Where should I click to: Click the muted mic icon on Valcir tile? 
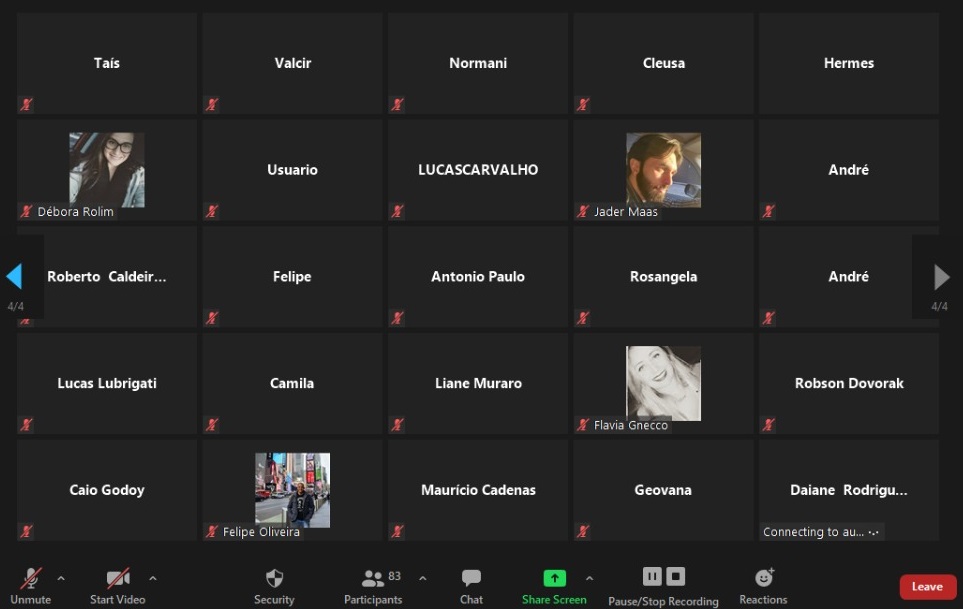pos(212,104)
